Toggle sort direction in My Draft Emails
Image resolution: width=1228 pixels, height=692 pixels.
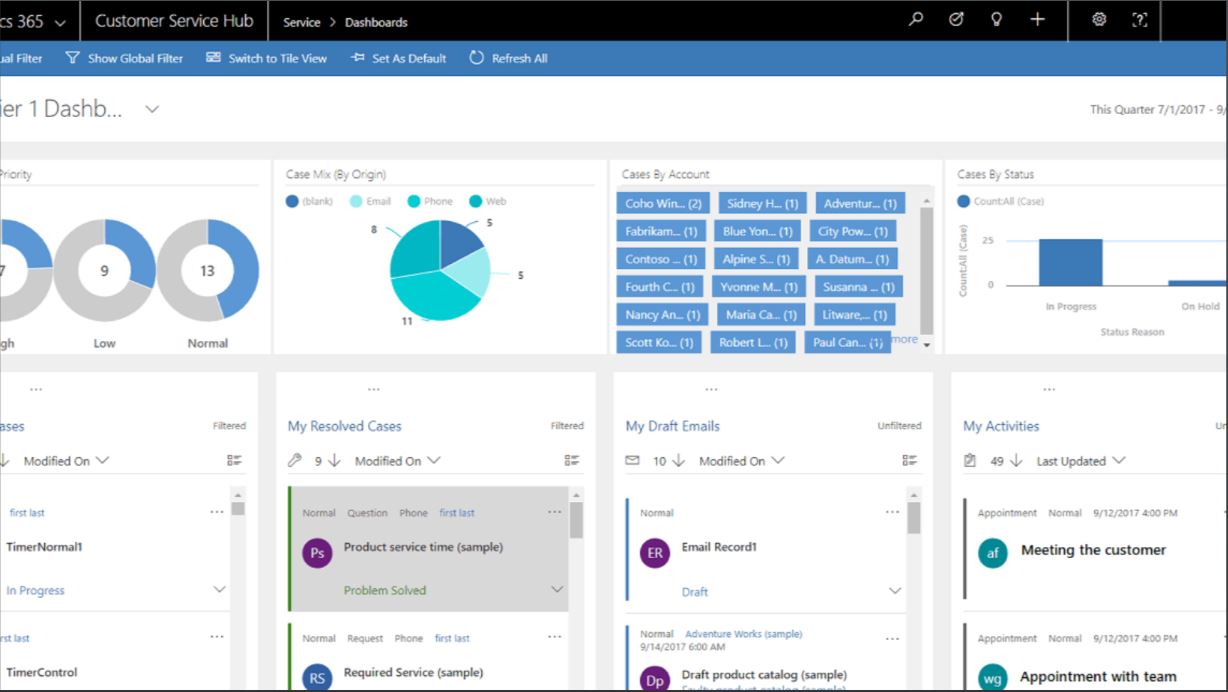tap(678, 461)
